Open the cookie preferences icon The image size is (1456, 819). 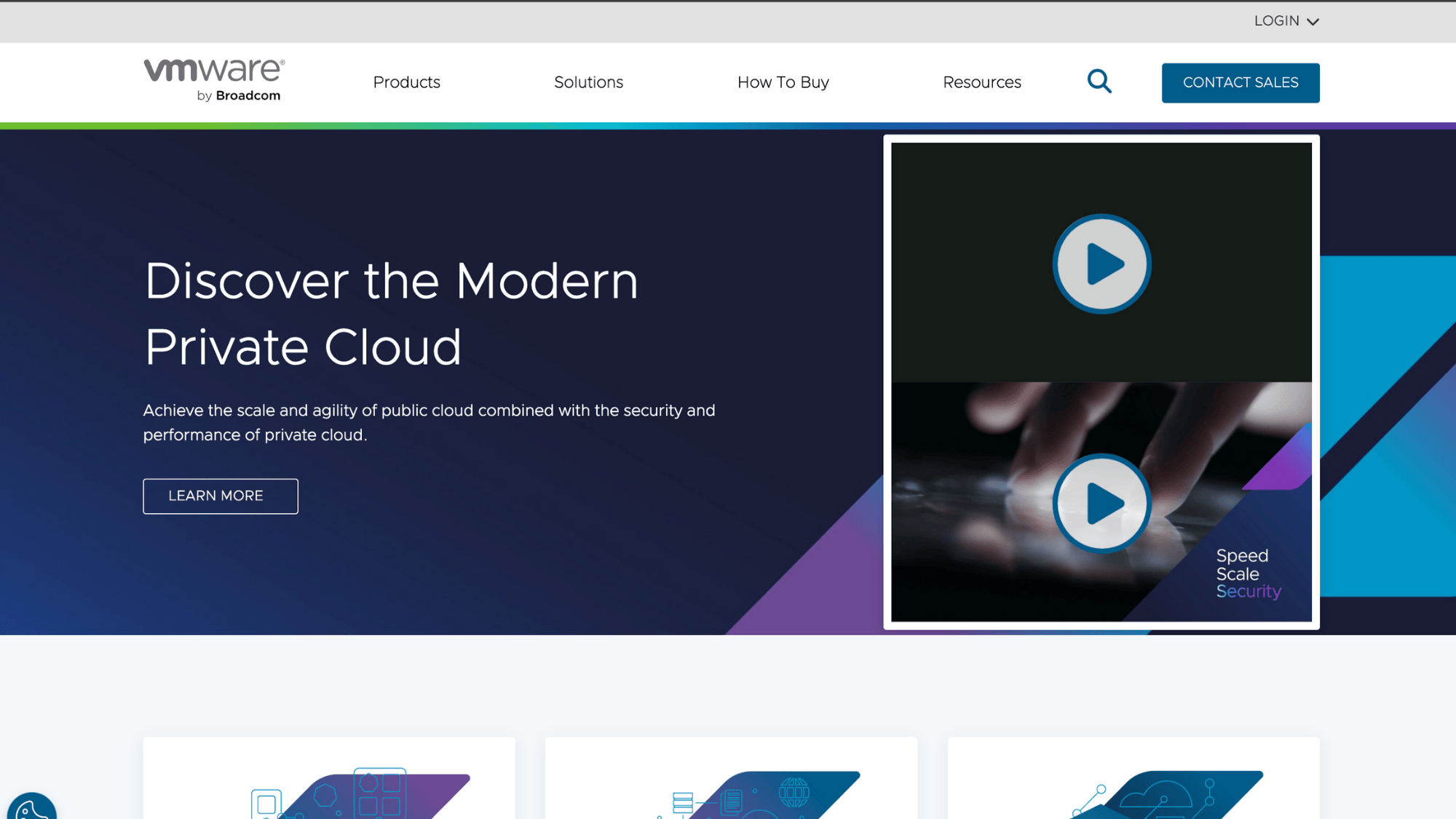(x=31, y=807)
